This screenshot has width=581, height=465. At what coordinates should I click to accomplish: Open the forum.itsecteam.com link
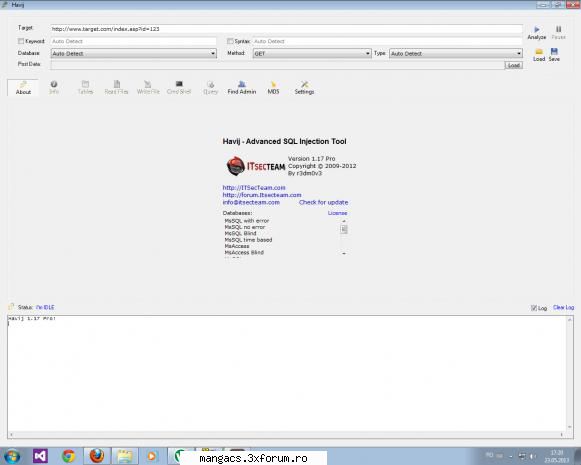(x=262, y=195)
